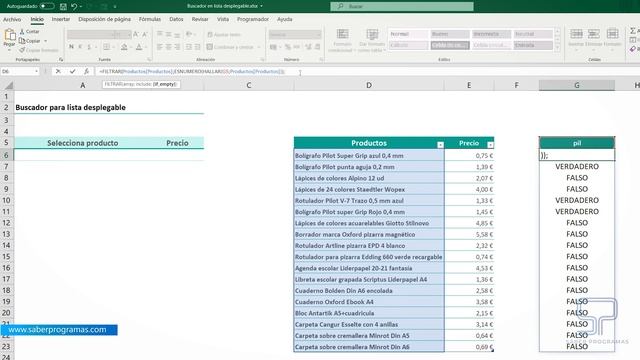This screenshot has width=640, height=360.
Task: Click the insert function fx icon
Action: click(87, 71)
